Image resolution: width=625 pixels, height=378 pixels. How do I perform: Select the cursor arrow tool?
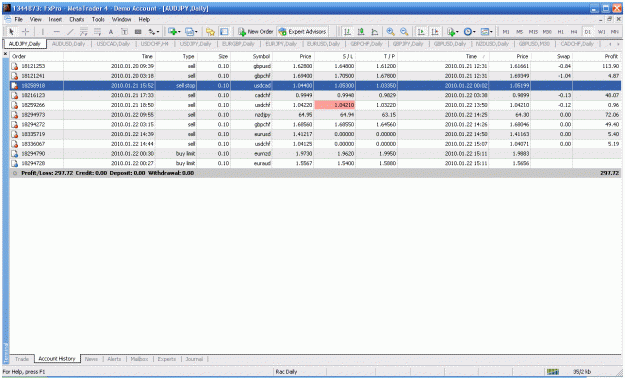click(x=12, y=32)
